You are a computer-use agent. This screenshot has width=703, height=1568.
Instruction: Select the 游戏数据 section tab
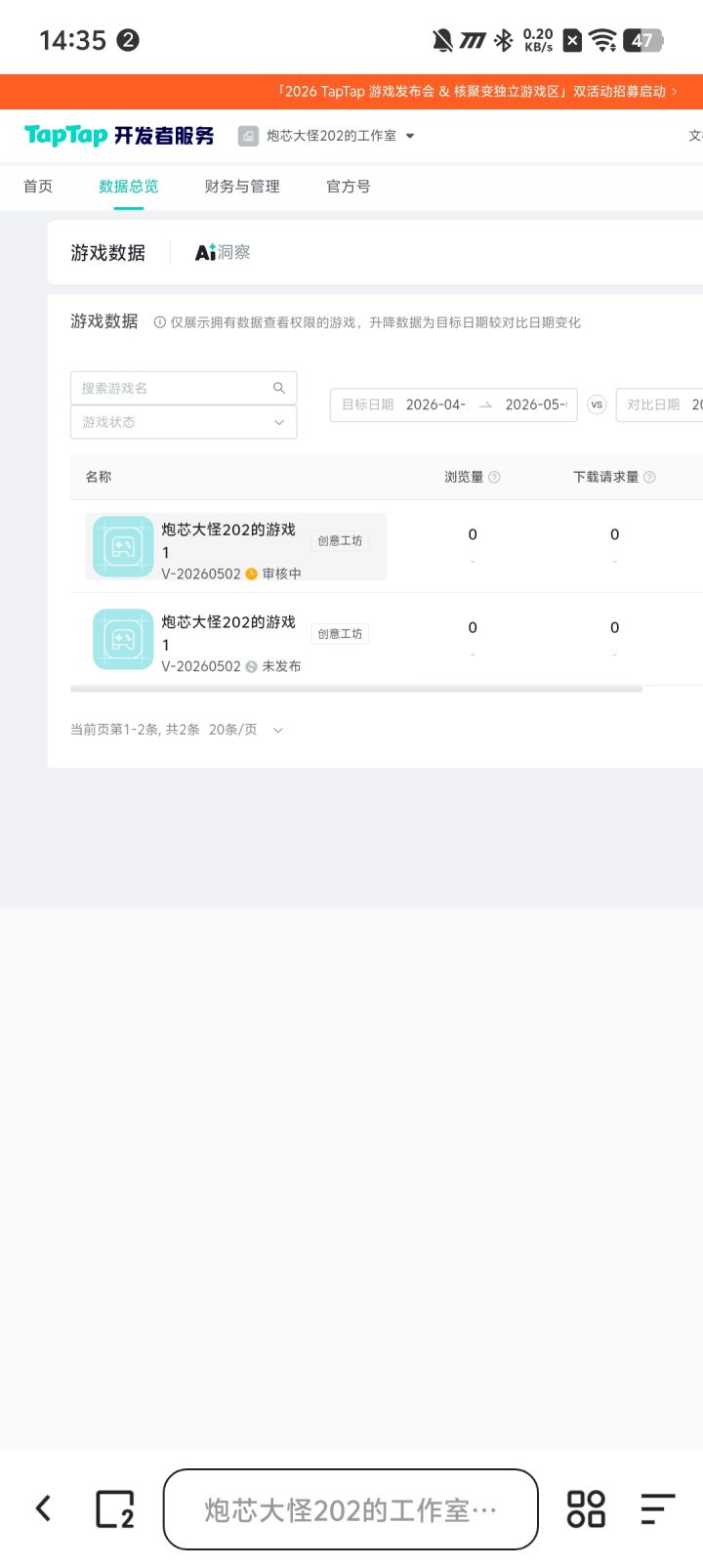(x=107, y=252)
